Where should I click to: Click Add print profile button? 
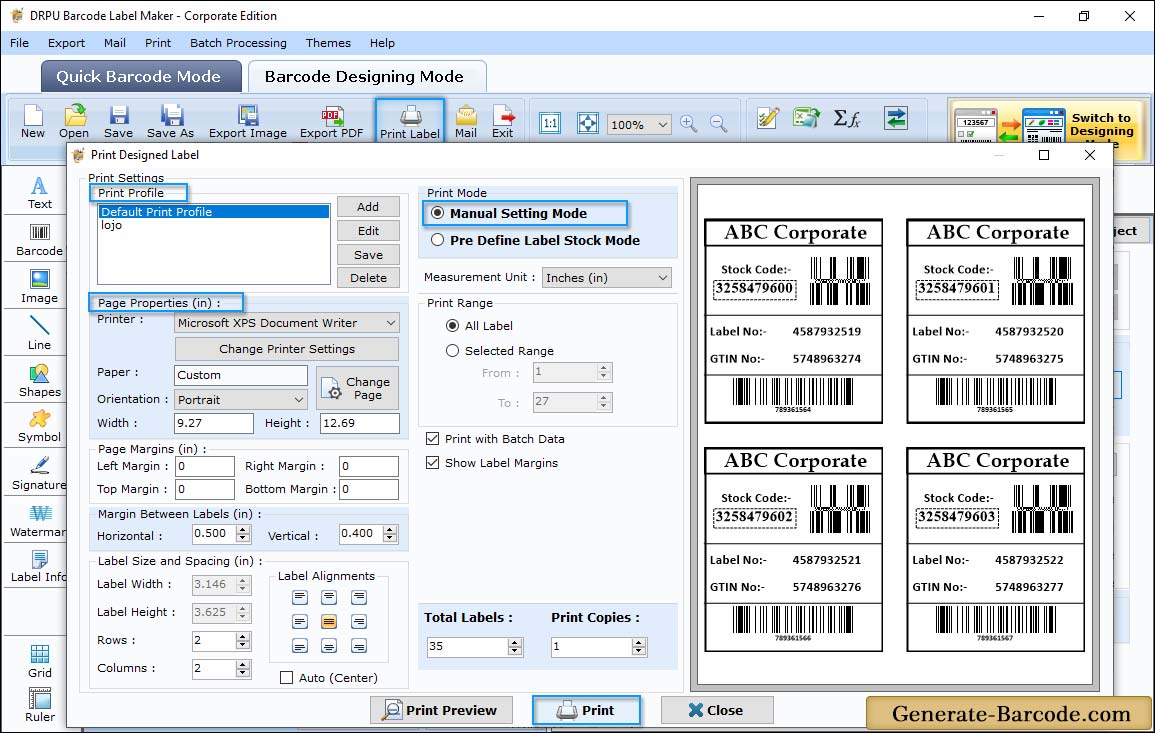pos(368,207)
